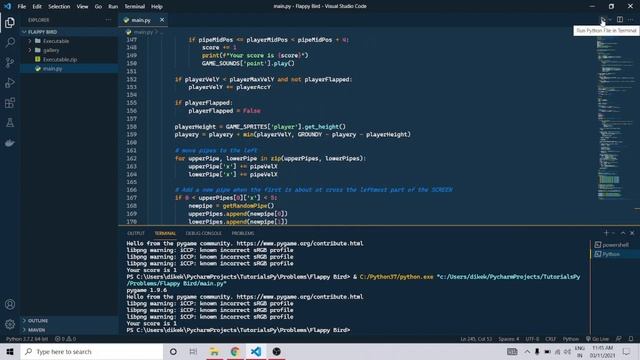Open the Explorer view in activity bar
Screen dimensions: 640x360
click(x=10, y=22)
